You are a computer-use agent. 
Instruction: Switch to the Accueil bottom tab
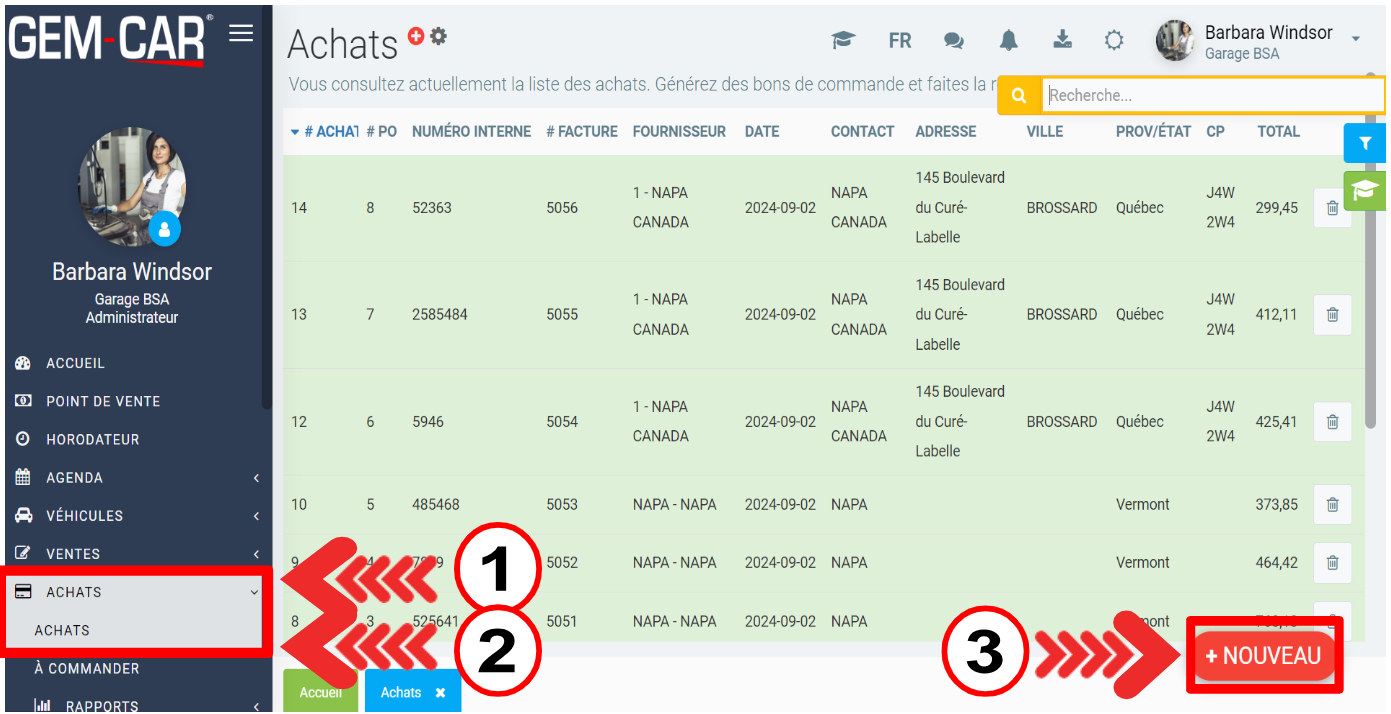pos(320,692)
